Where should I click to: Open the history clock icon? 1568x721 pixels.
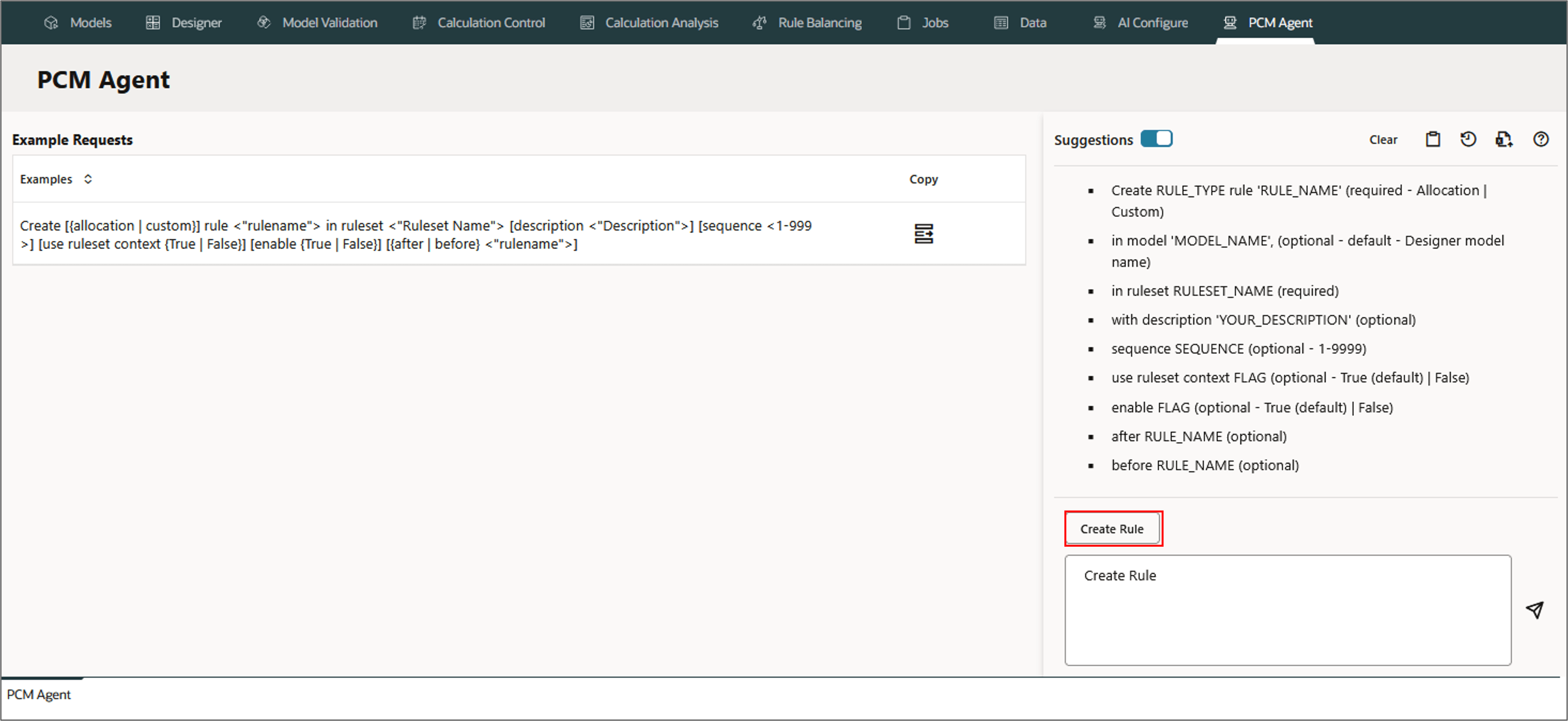coord(1468,139)
